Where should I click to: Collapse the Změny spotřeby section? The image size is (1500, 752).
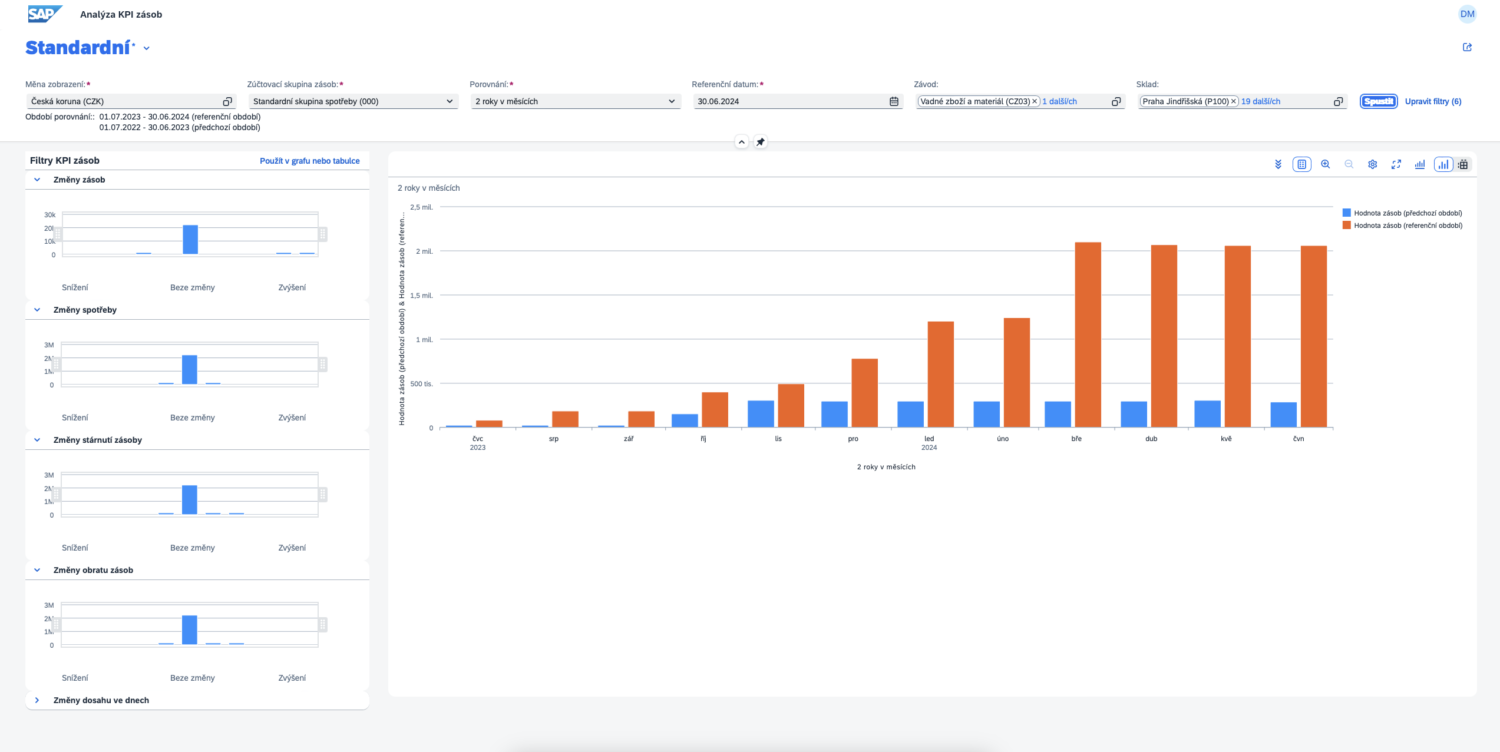tap(37, 310)
